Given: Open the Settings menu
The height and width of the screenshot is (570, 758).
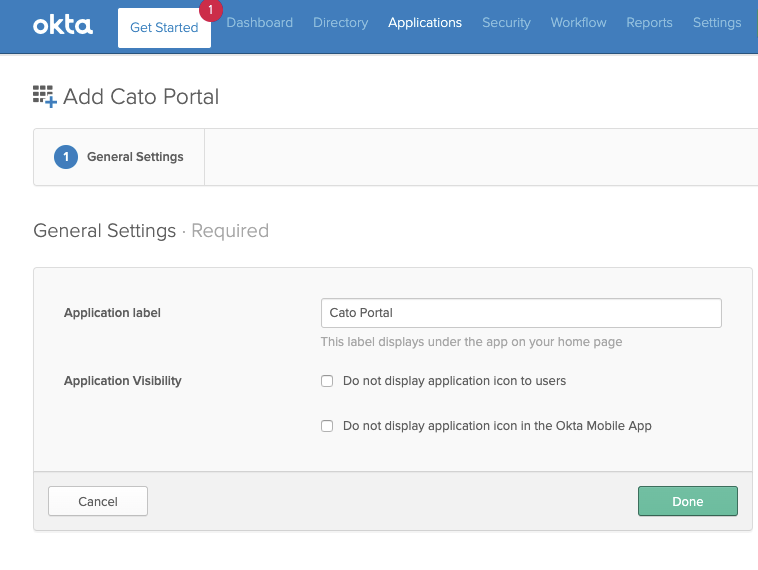Looking at the screenshot, I should (x=717, y=23).
